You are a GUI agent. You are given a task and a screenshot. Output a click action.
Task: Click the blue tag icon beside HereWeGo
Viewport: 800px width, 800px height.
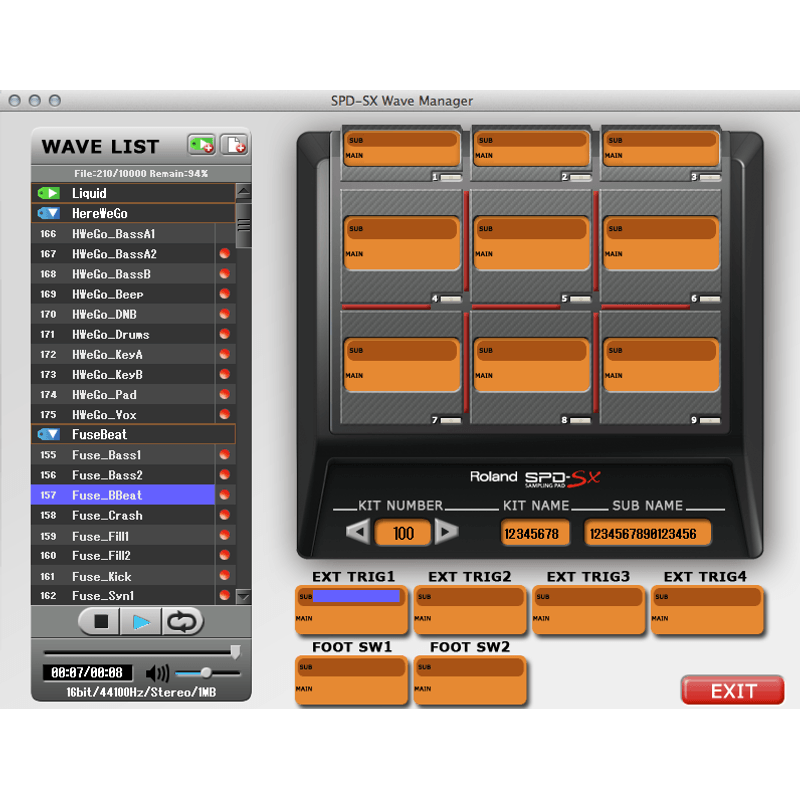48,213
